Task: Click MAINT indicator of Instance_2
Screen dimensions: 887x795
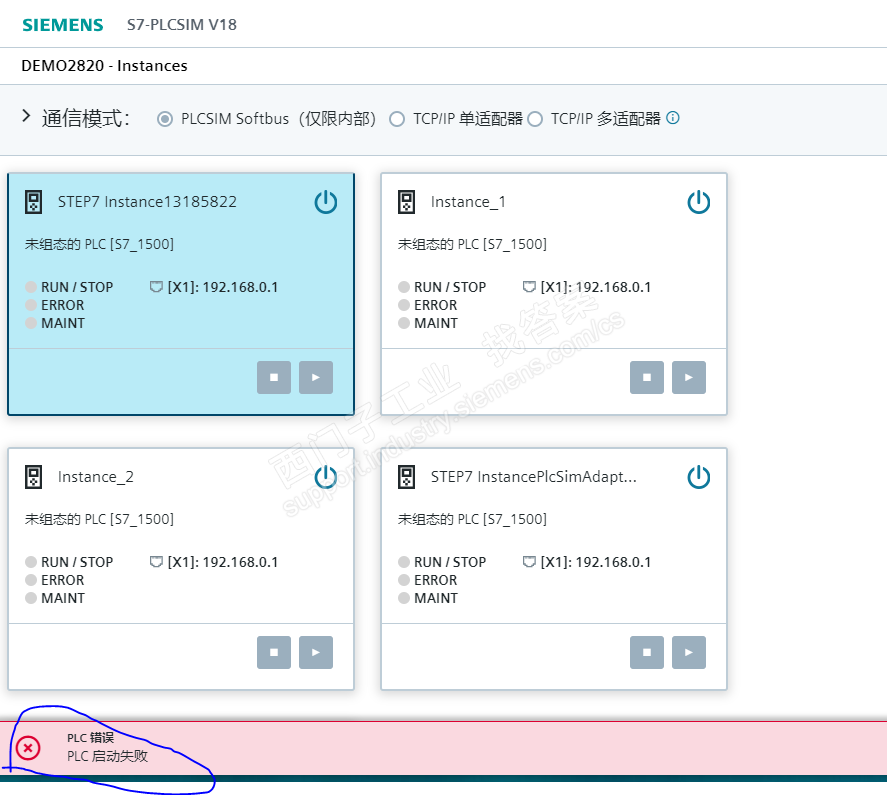Action: (x=31, y=598)
